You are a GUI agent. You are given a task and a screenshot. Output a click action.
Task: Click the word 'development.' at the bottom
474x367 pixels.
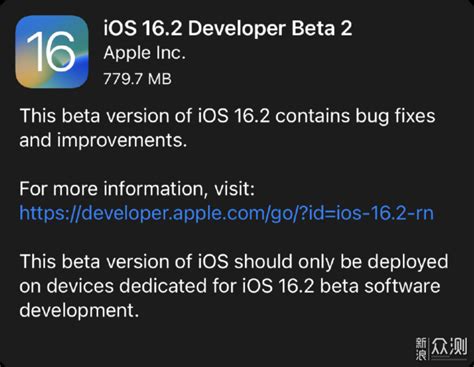click(x=79, y=311)
